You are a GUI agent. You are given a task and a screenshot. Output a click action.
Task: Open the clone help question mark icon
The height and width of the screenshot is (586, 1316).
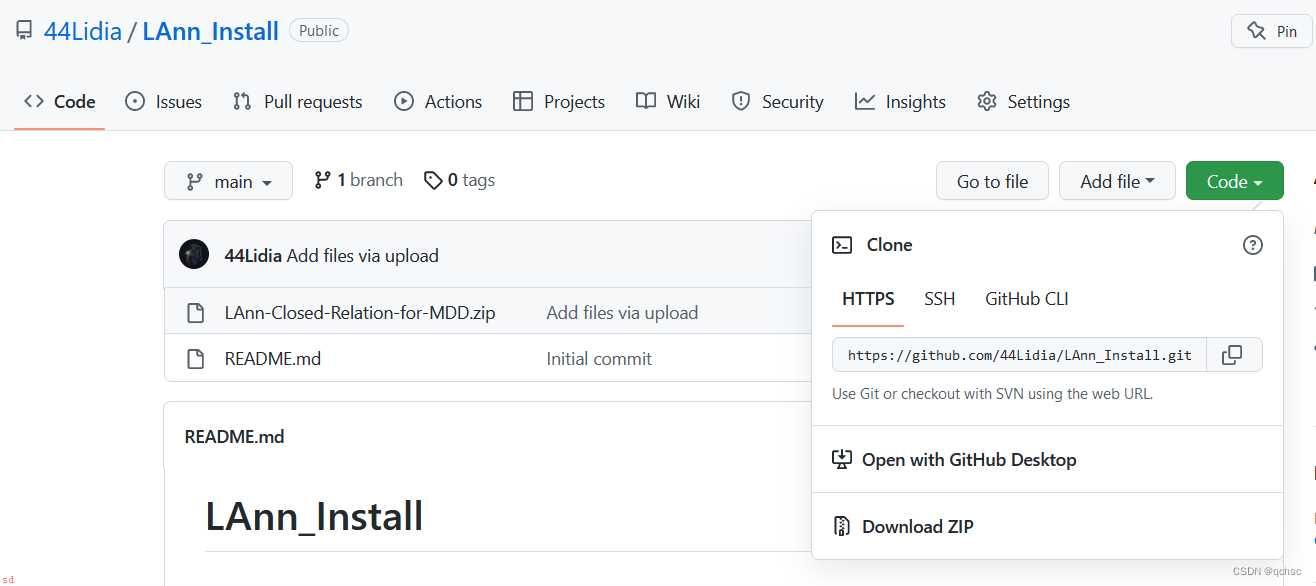[1252, 245]
